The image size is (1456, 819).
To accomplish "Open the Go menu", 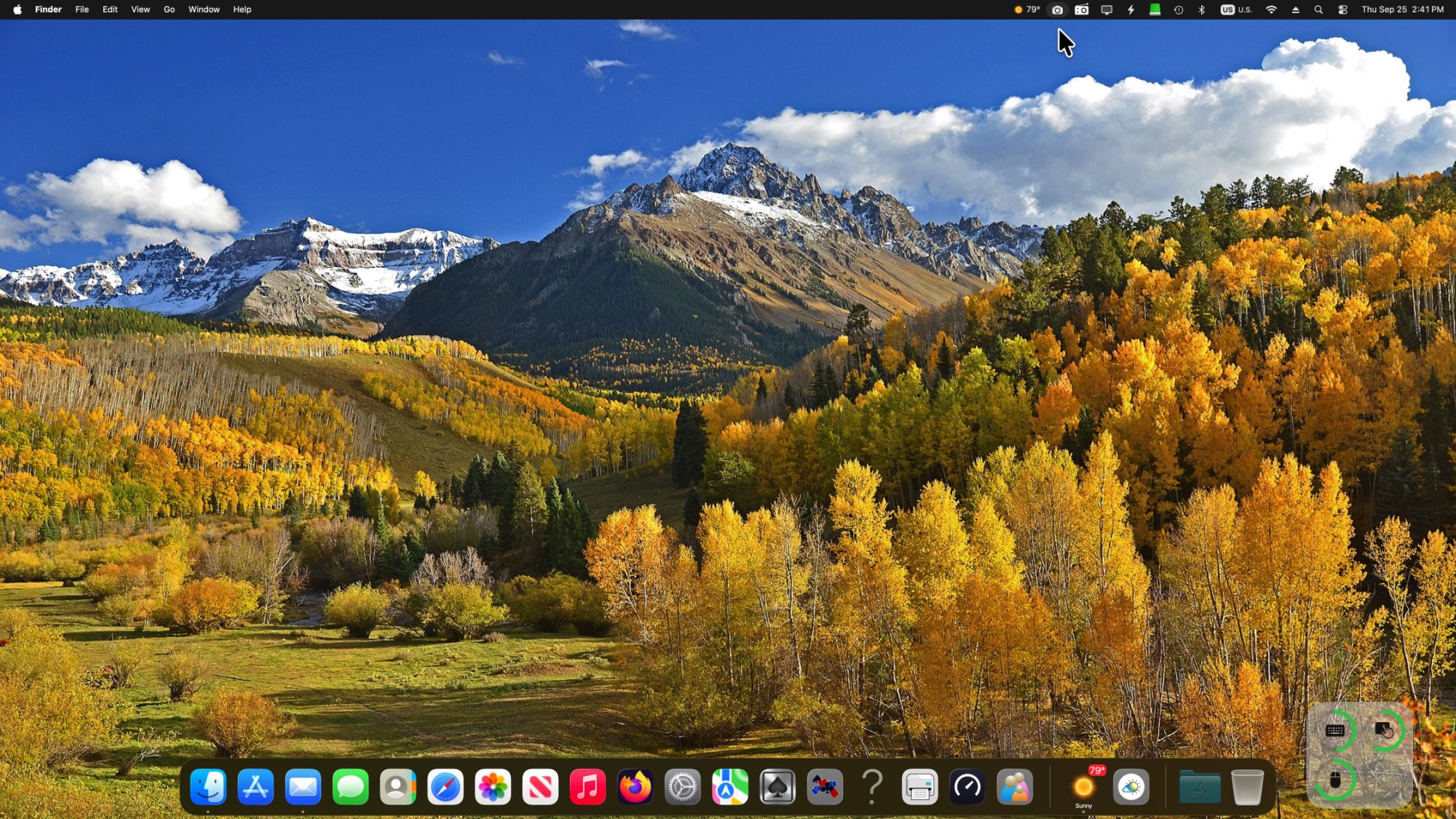I will tap(169, 9).
